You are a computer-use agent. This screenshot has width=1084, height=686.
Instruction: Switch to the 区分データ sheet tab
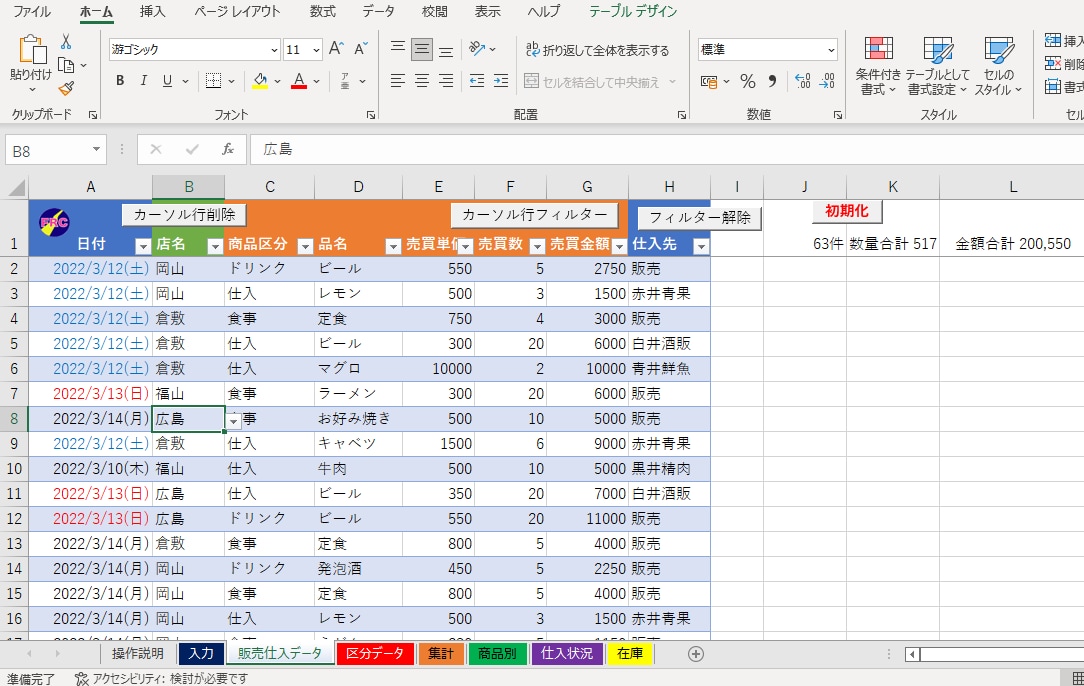tap(375, 653)
